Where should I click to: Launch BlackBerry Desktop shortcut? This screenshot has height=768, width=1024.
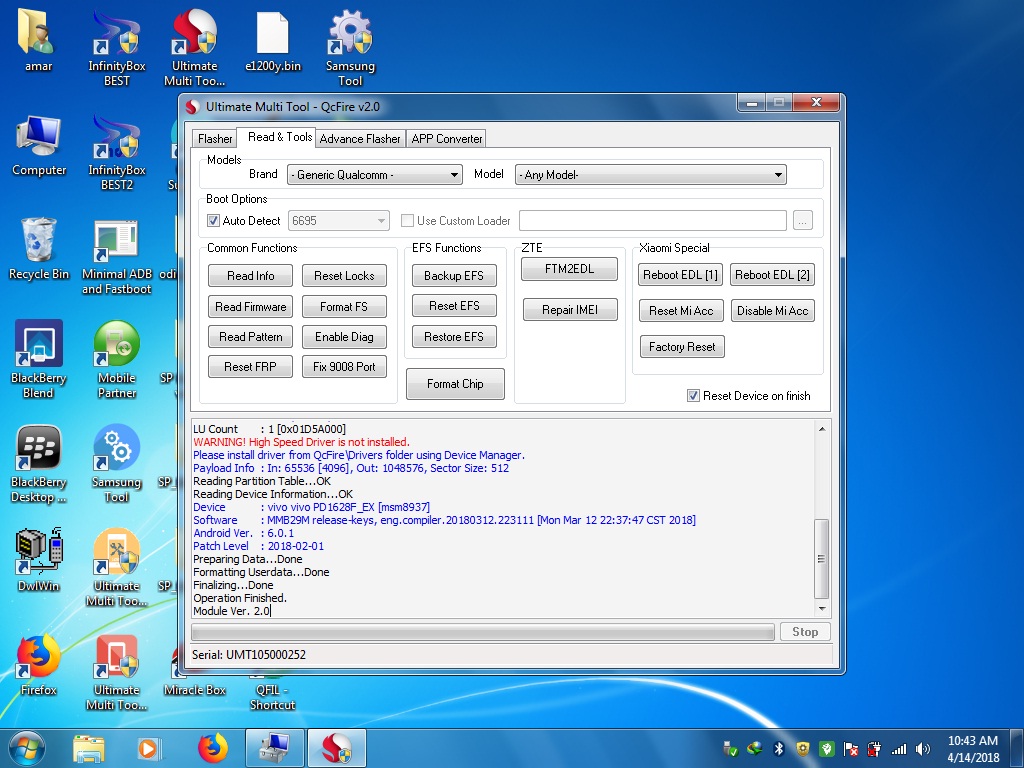[39, 464]
